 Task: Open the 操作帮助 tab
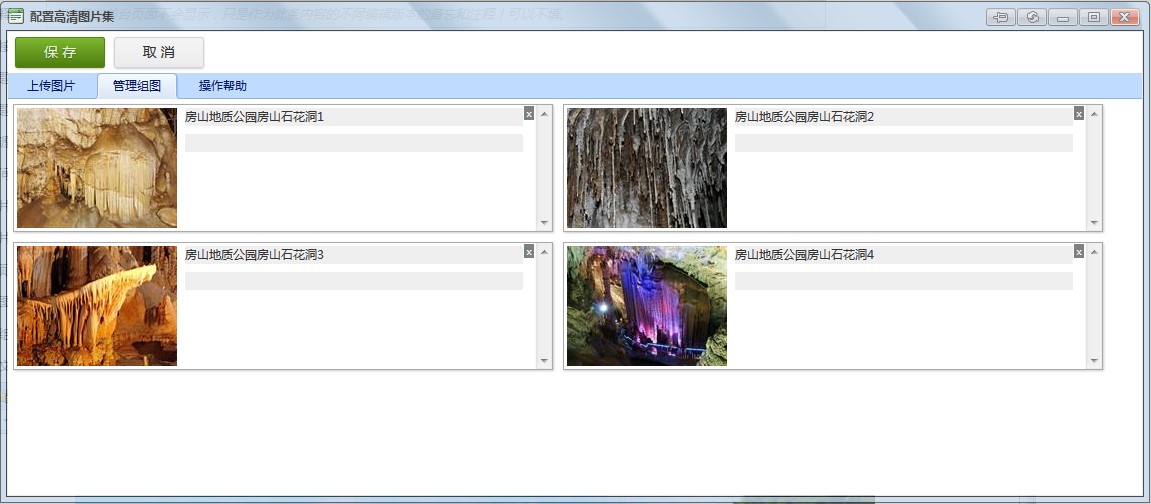click(222, 86)
